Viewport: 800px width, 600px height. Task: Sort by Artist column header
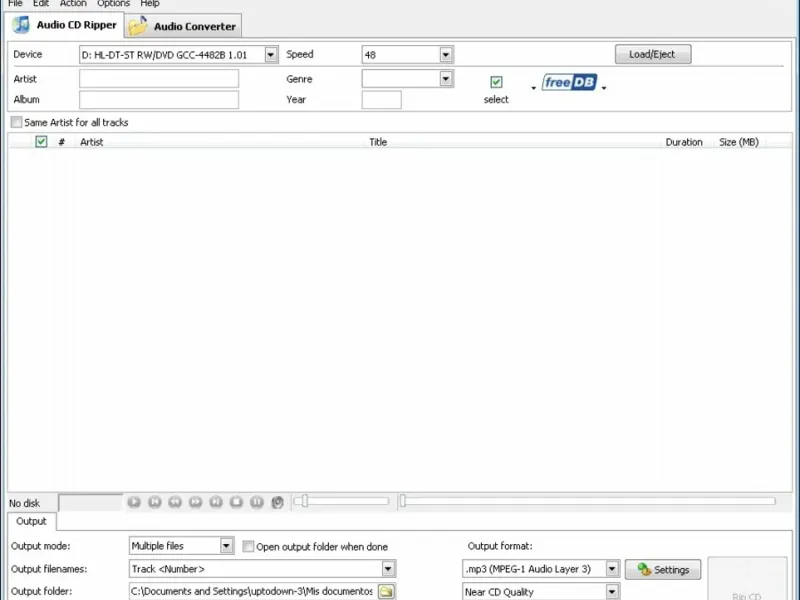click(92, 142)
